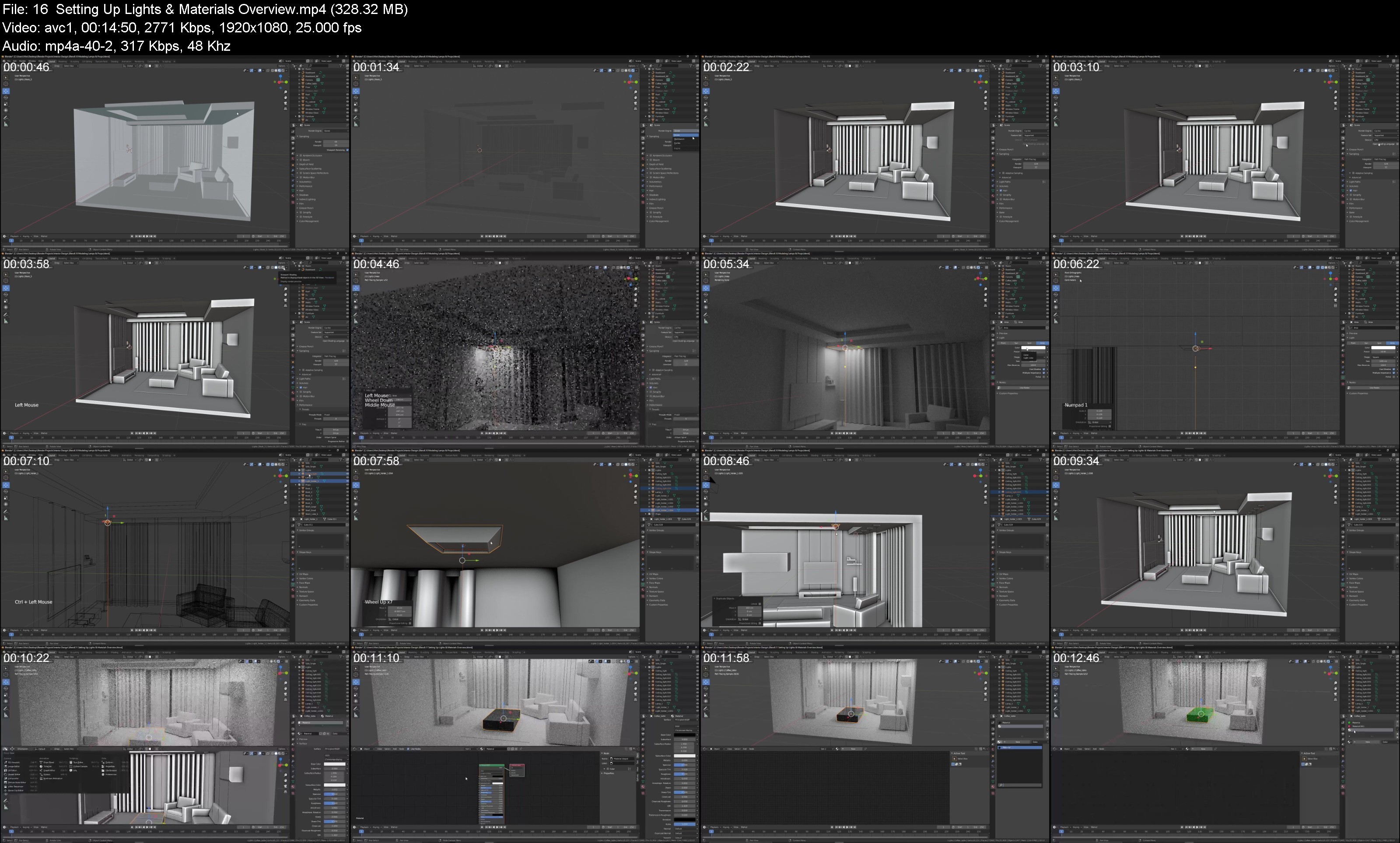Click Render samples field showing 64 in 00:00:46 frame
Viewport: 1400px width, 843px height.
click(x=336, y=142)
